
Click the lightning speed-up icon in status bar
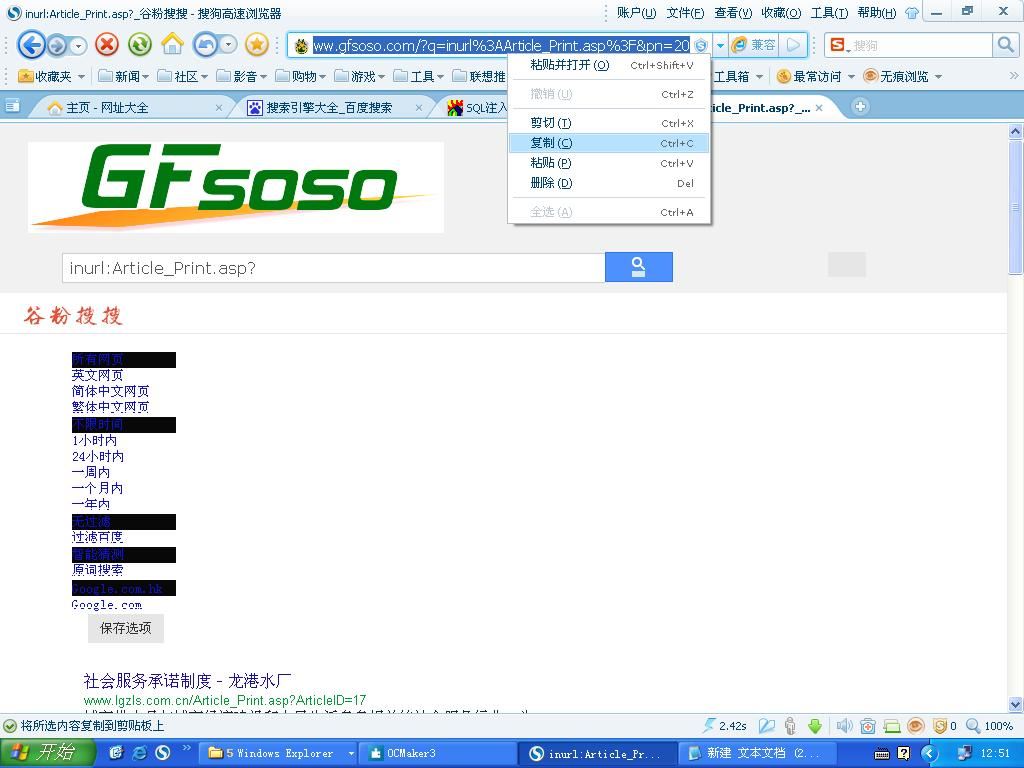point(709,725)
